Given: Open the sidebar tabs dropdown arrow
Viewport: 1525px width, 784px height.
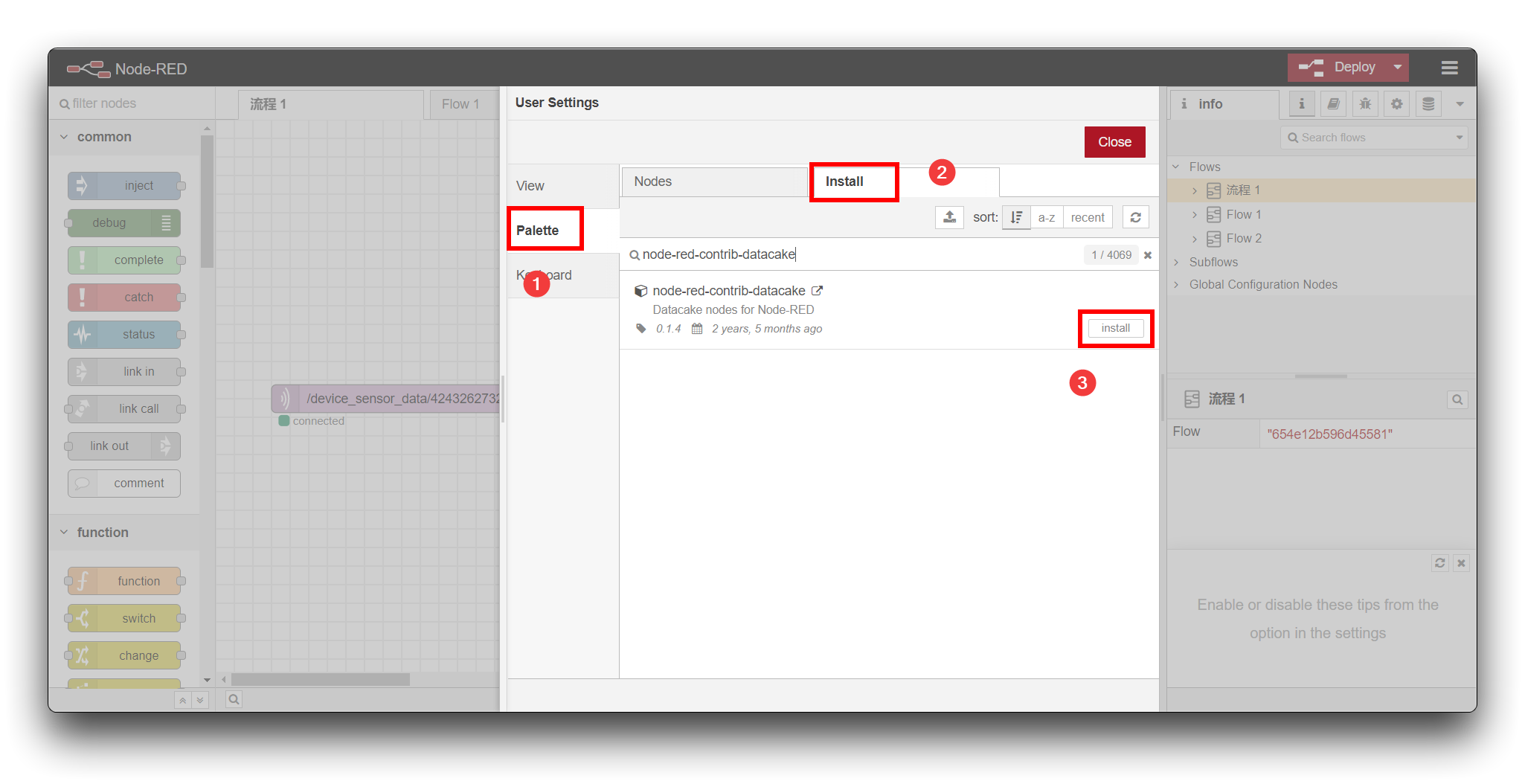Looking at the screenshot, I should [1460, 104].
